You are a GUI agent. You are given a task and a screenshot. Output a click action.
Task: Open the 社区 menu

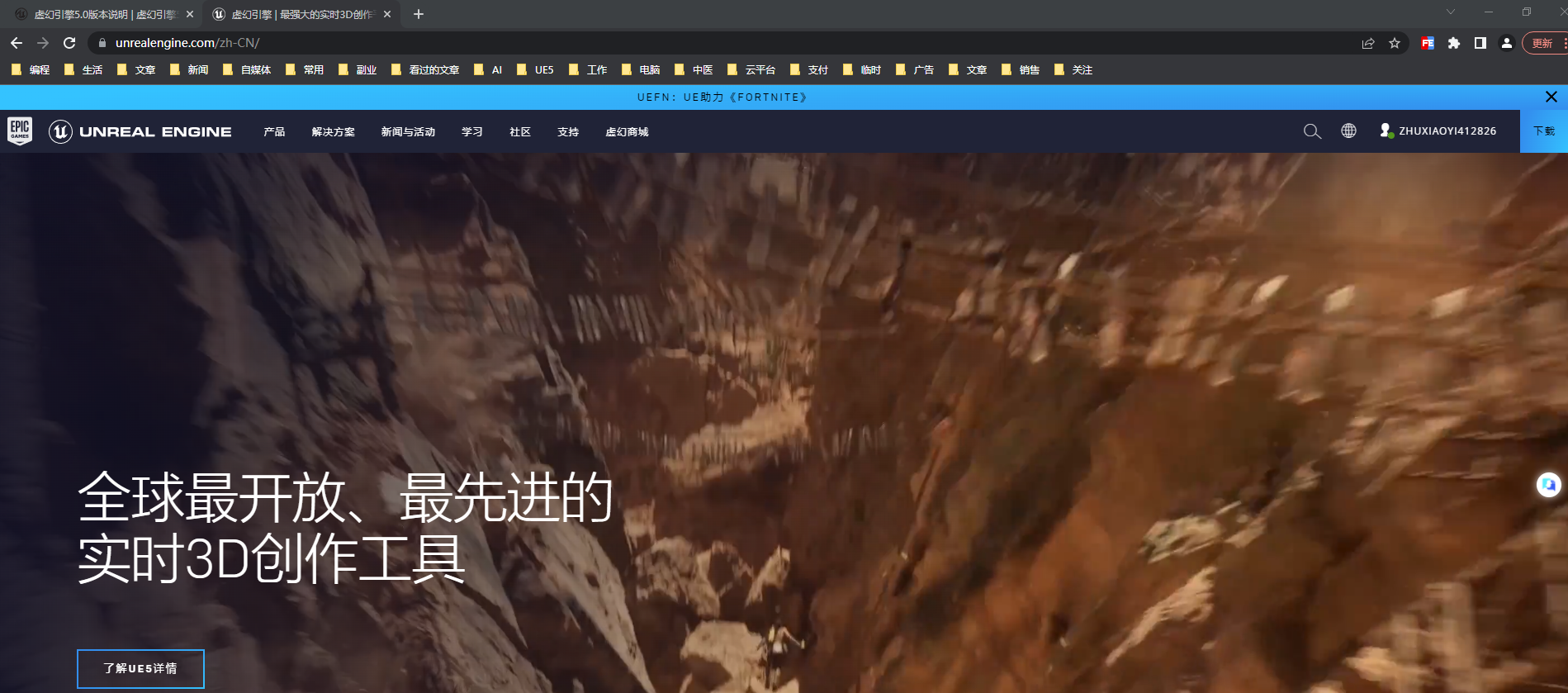[520, 131]
